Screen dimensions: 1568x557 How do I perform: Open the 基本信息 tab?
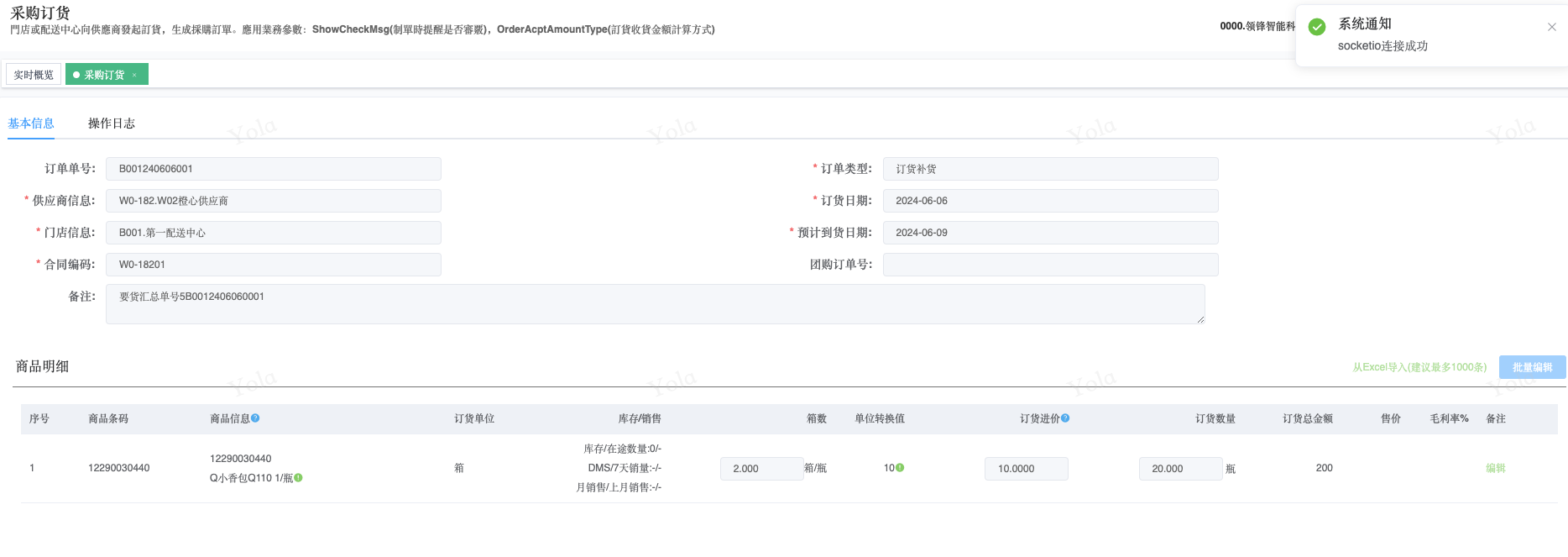coord(31,123)
